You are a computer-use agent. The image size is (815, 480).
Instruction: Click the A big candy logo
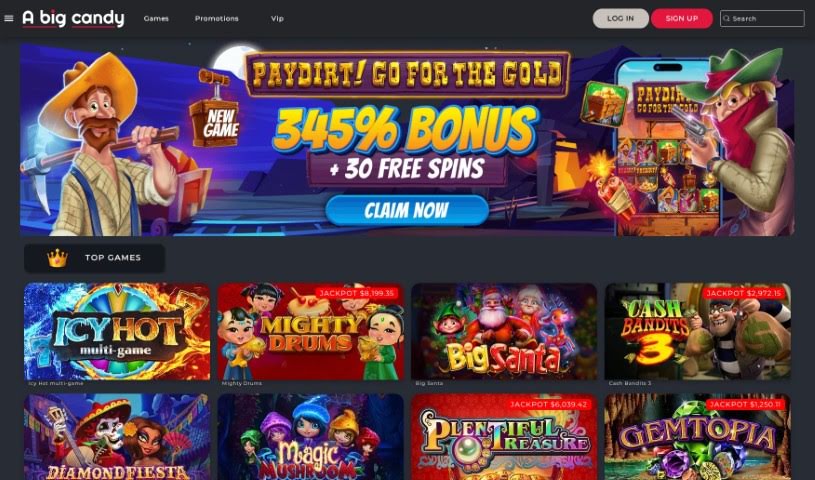(x=73, y=18)
